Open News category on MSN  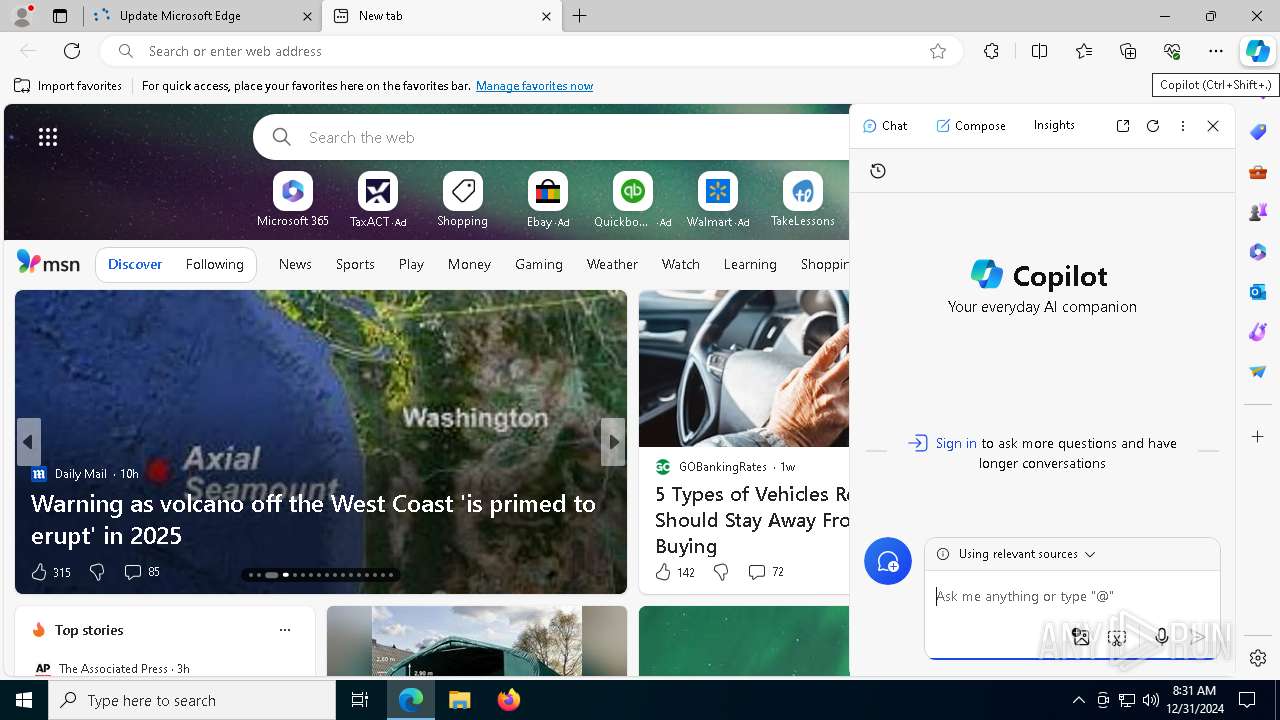coord(295,264)
